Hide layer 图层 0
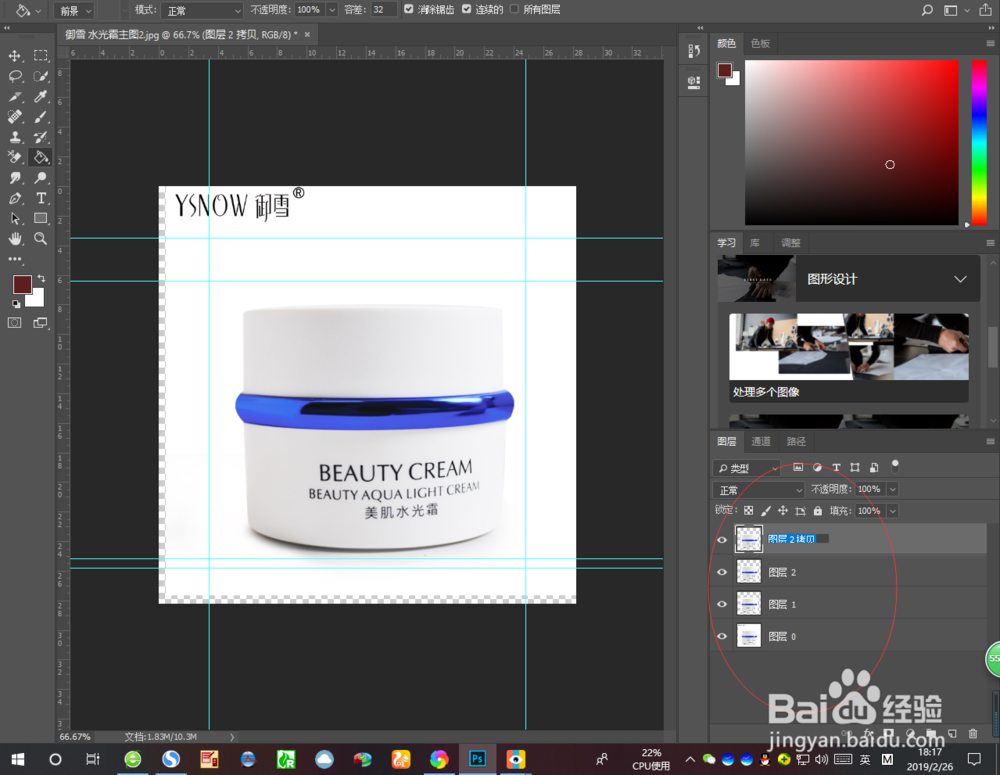The height and width of the screenshot is (775, 1000). pyautogui.click(x=722, y=636)
